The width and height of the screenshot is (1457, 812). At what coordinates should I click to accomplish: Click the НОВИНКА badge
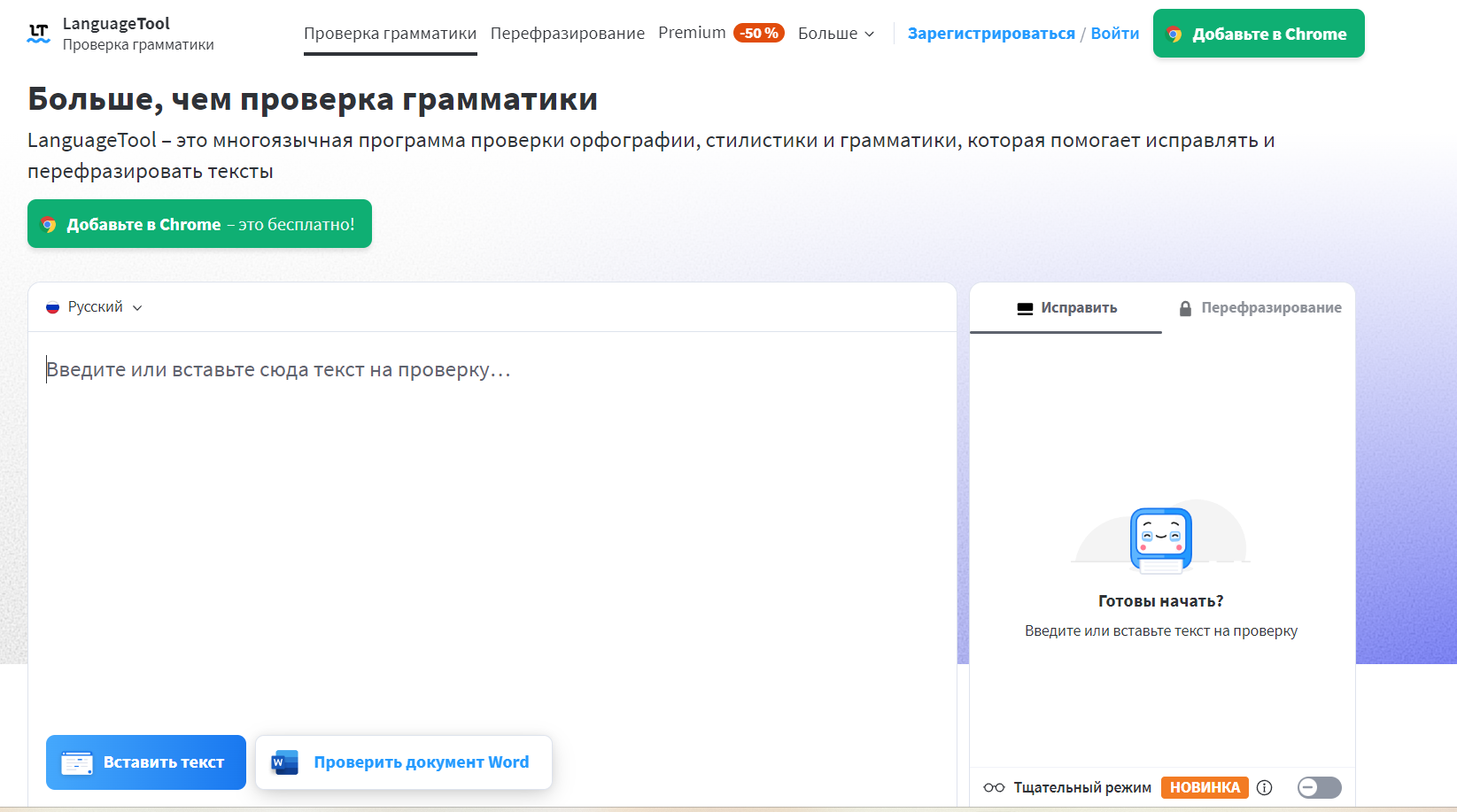click(1205, 787)
